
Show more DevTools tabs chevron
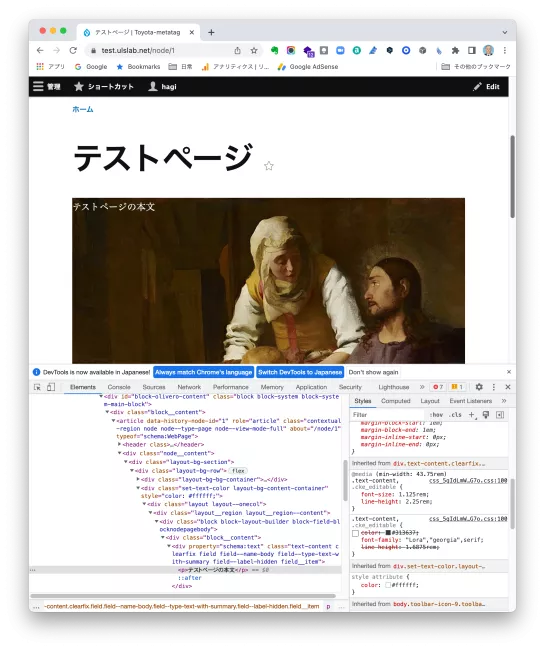[x=422, y=387]
